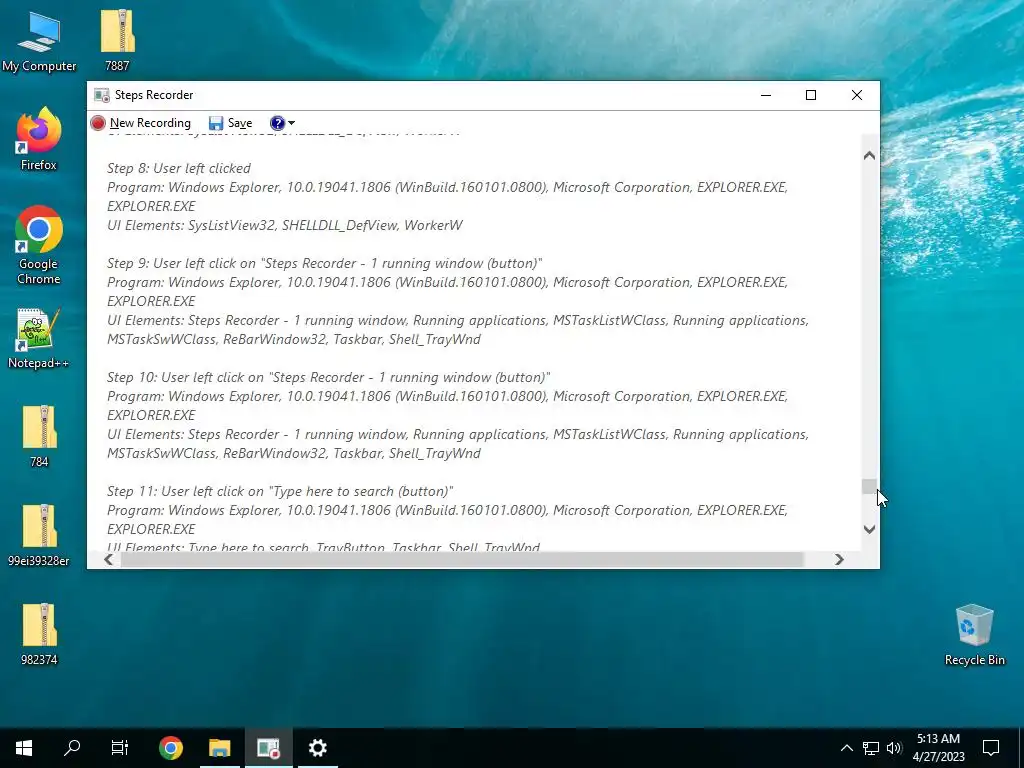1024x768 pixels.
Task: Select the Step 10 heading text line
Action: [328, 377]
